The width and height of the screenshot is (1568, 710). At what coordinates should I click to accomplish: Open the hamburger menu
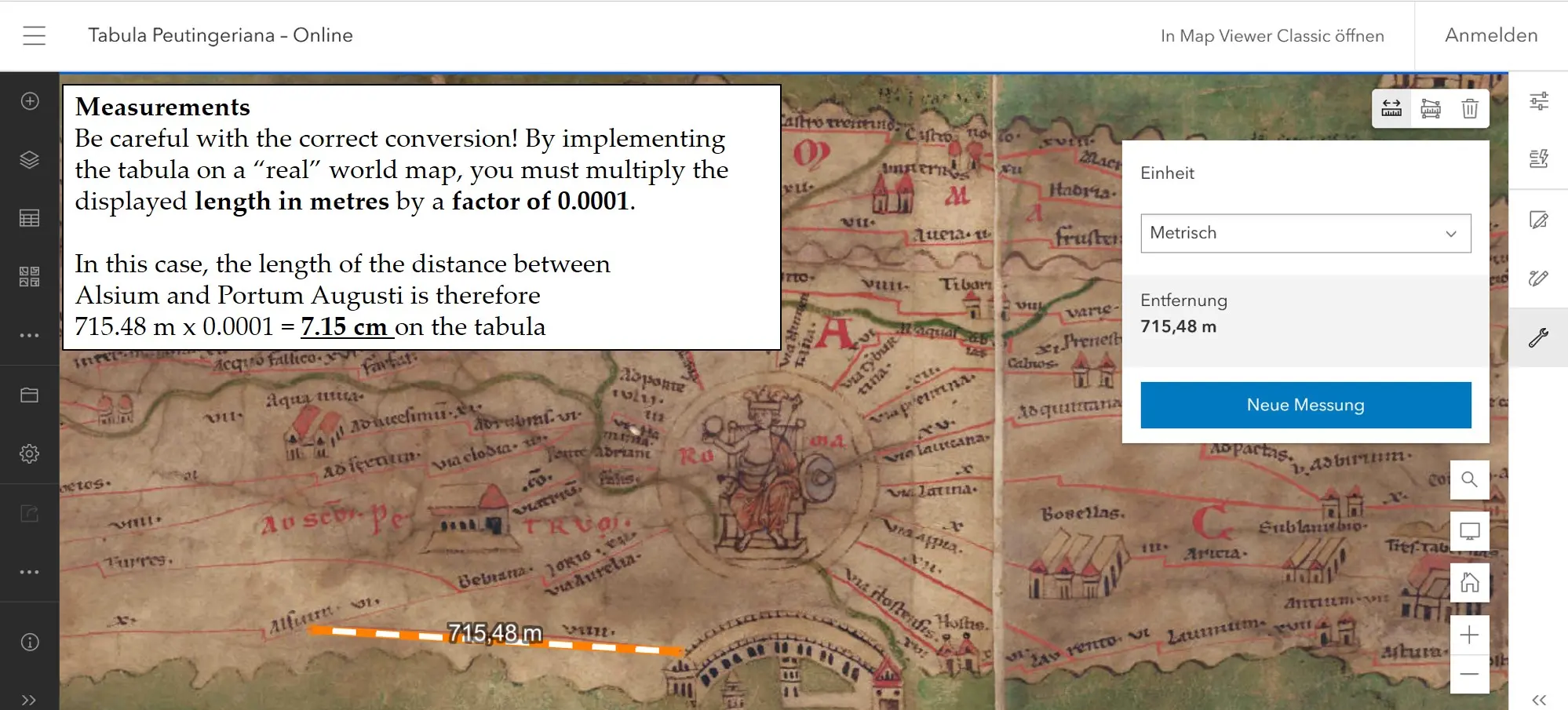coord(34,35)
